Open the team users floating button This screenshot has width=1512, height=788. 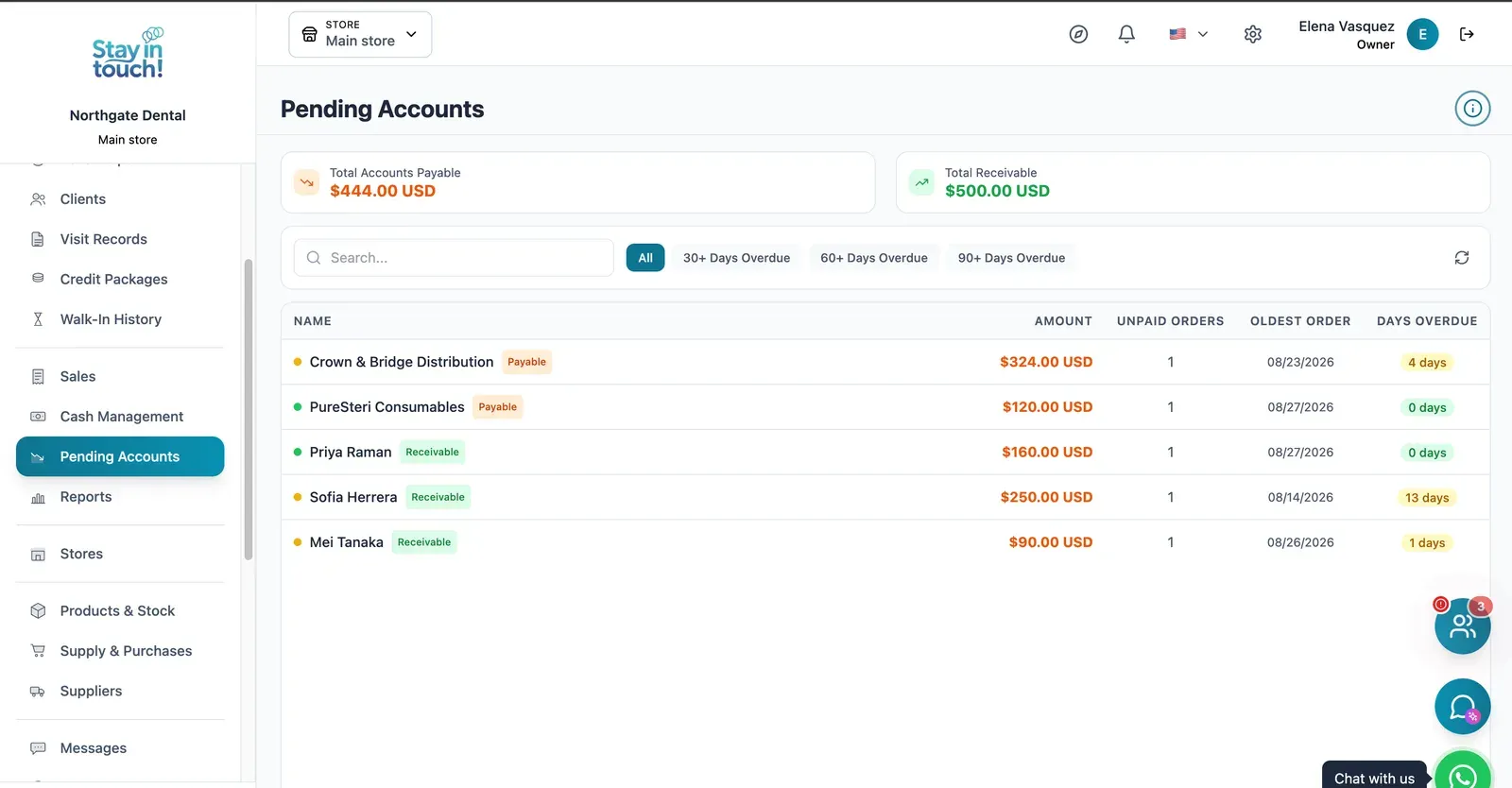pyautogui.click(x=1463, y=625)
